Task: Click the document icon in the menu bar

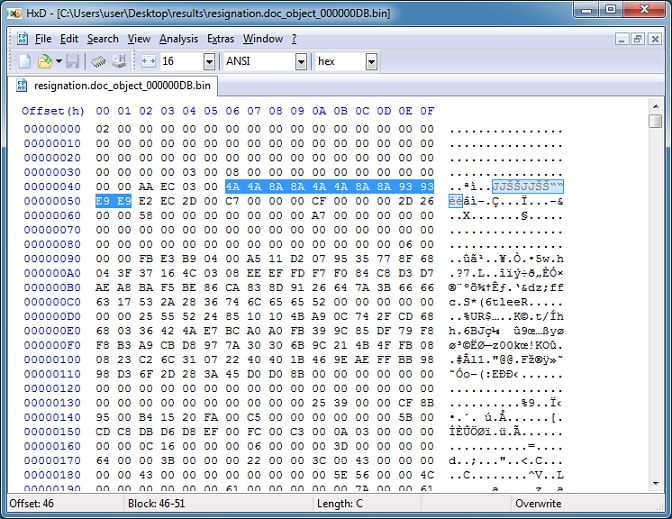Action: (22, 39)
